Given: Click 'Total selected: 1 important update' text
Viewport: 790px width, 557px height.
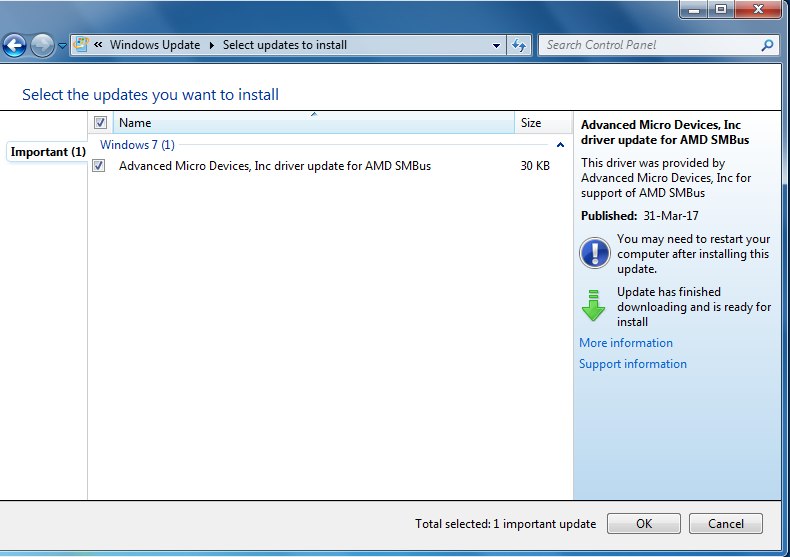Looking at the screenshot, I should pyautogui.click(x=505, y=524).
